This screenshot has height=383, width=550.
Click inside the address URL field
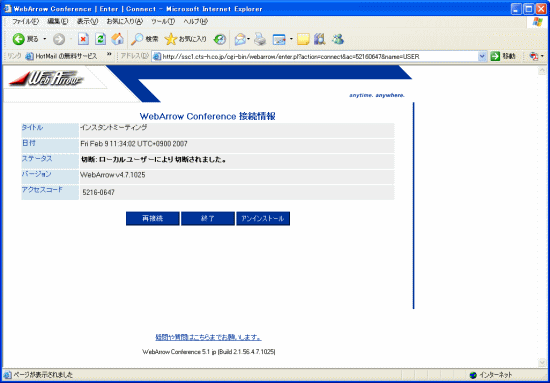[316, 56]
